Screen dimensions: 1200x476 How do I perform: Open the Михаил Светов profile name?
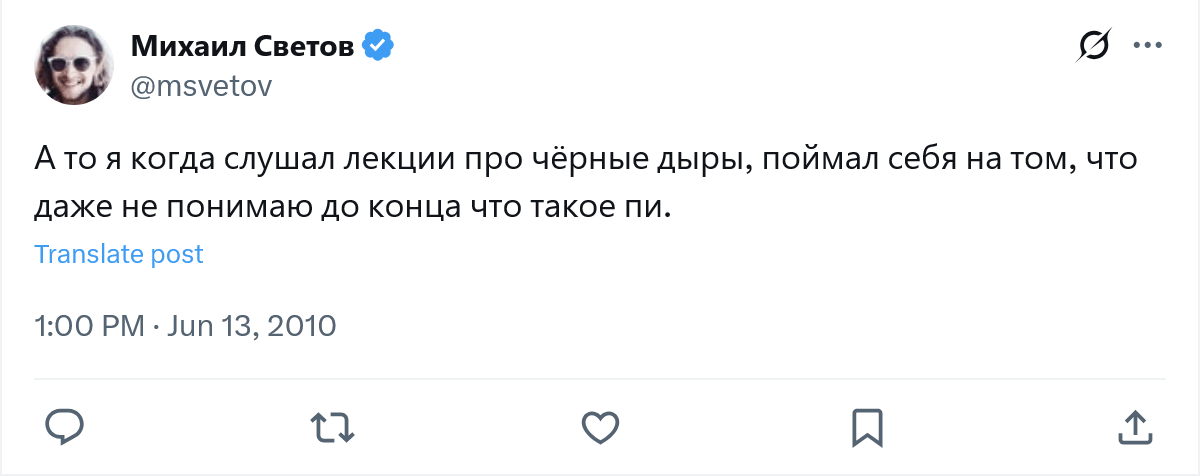[x=243, y=46]
